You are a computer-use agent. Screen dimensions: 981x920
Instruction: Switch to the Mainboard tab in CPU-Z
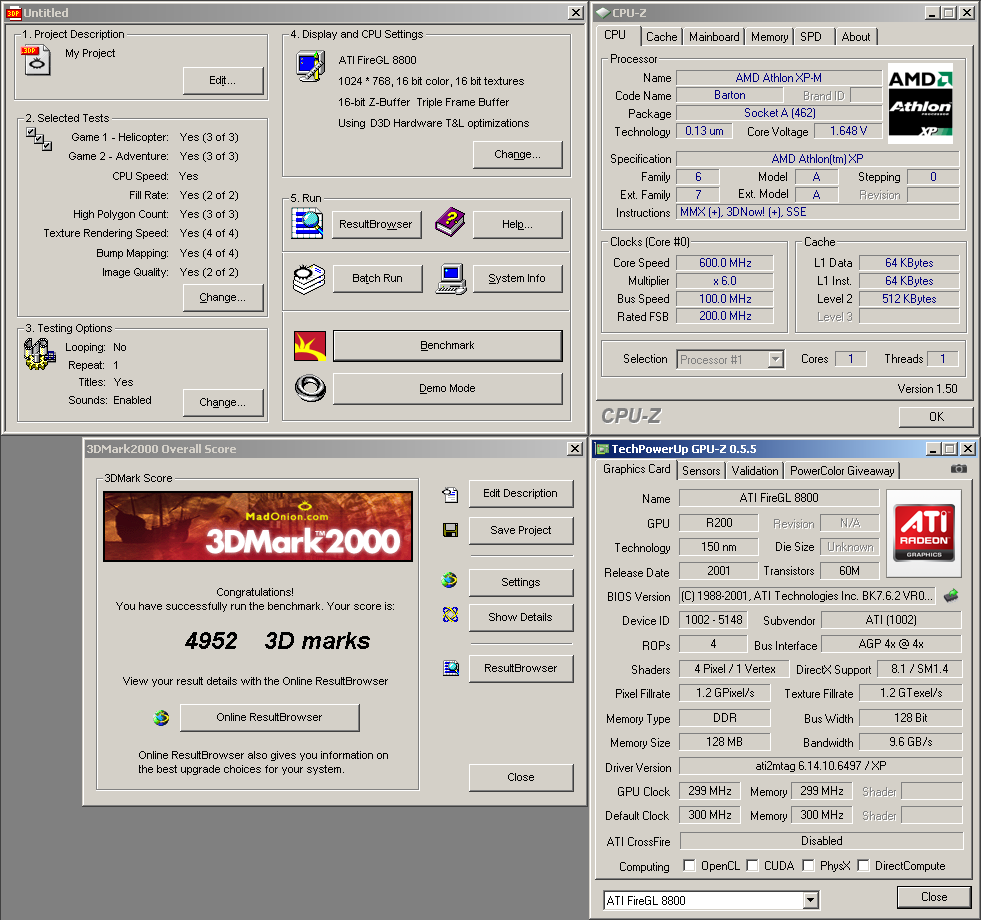click(x=714, y=37)
